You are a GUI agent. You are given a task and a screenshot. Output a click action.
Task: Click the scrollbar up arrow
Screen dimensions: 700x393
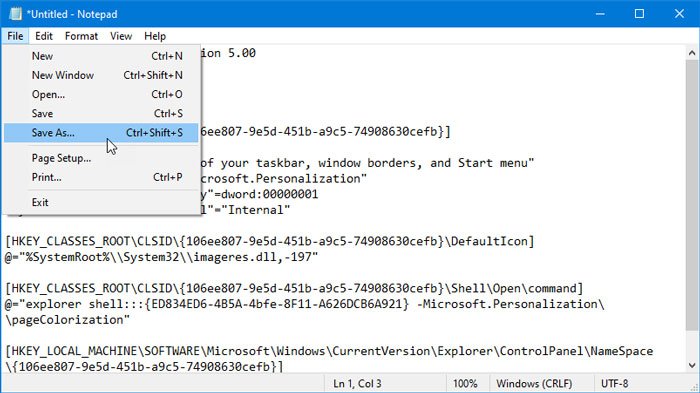[x=692, y=53]
